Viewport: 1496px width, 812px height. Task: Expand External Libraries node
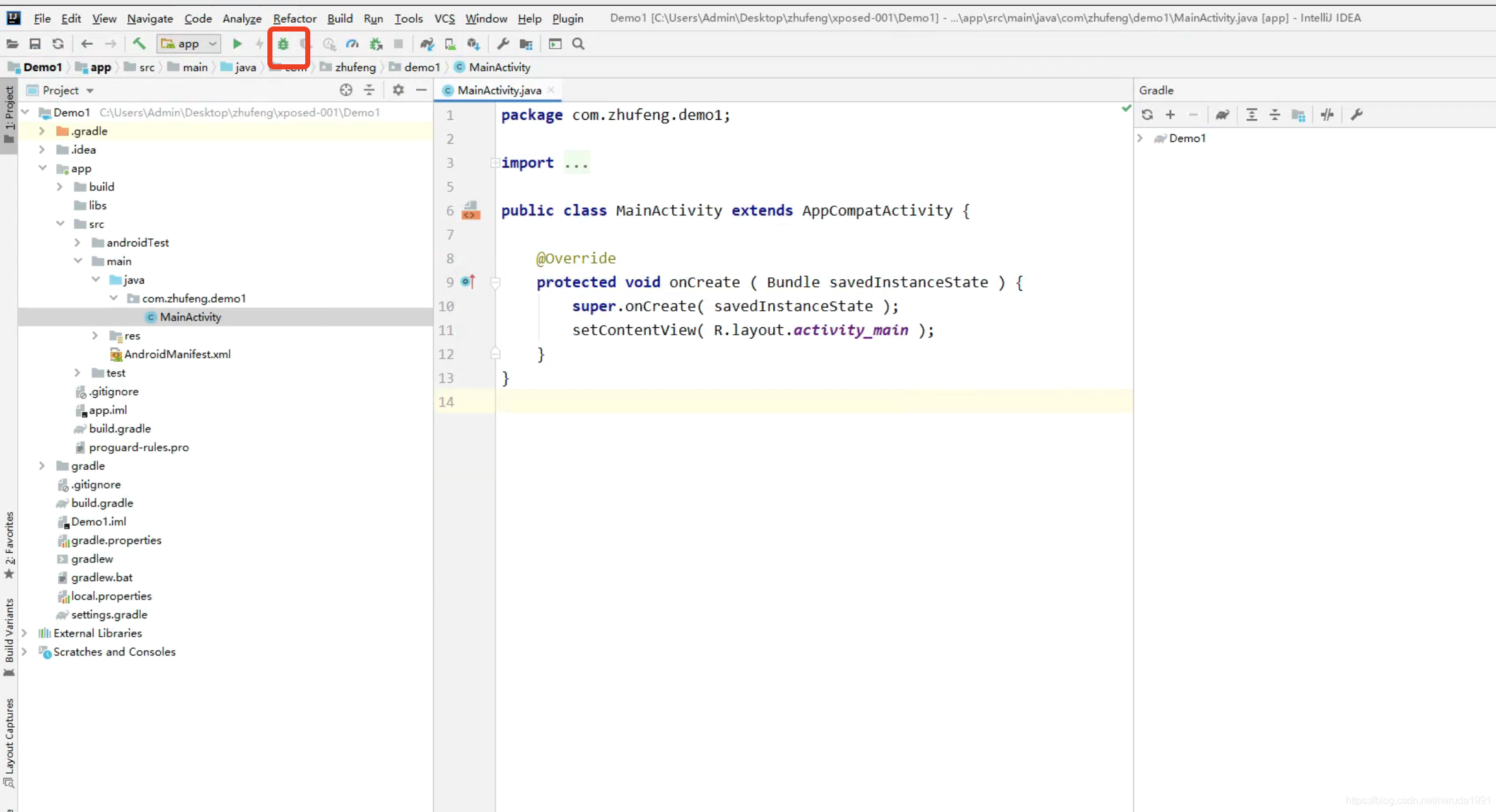click(x=24, y=633)
